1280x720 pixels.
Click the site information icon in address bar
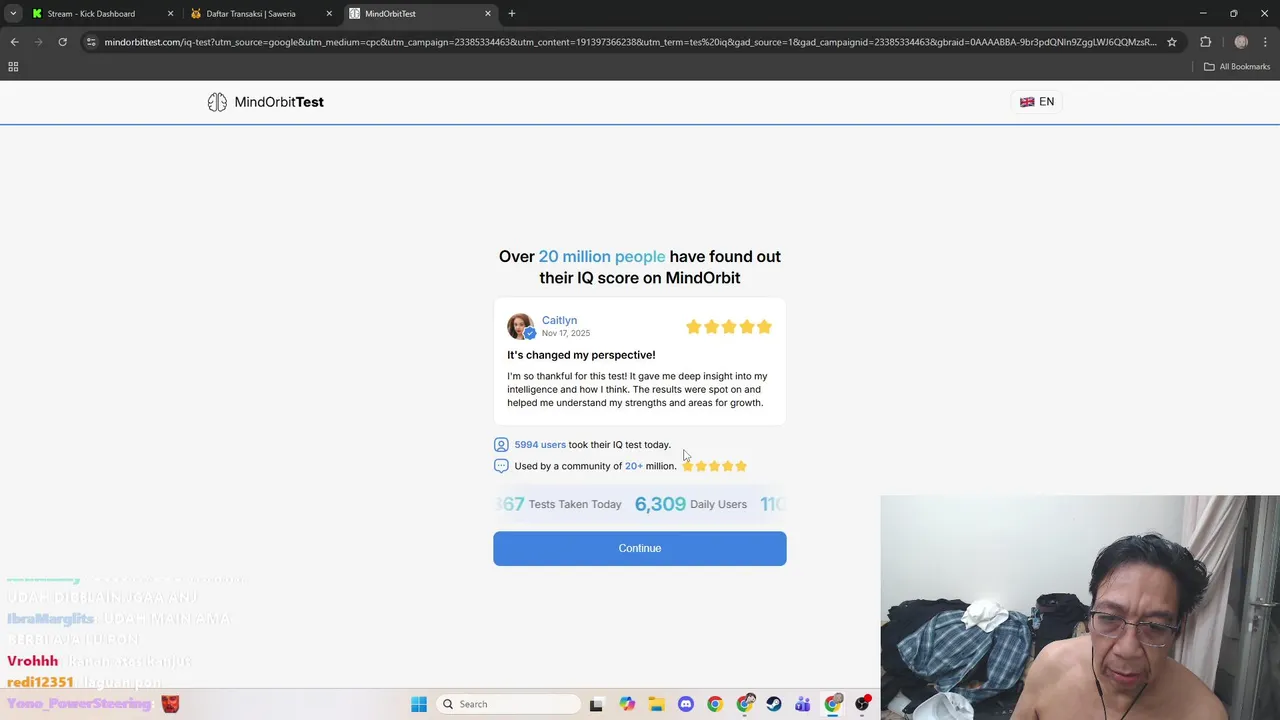point(91,42)
